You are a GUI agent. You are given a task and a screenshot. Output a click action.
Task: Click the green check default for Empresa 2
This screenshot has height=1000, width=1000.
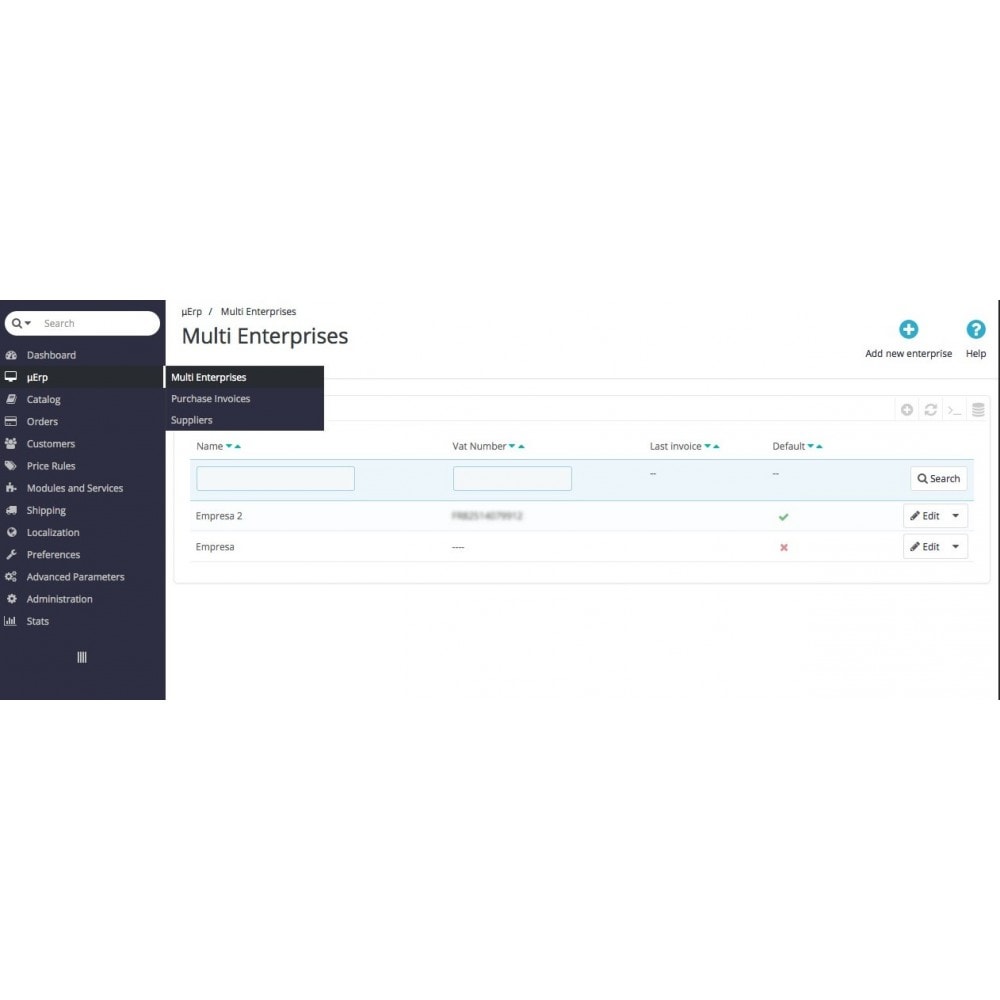coord(783,517)
